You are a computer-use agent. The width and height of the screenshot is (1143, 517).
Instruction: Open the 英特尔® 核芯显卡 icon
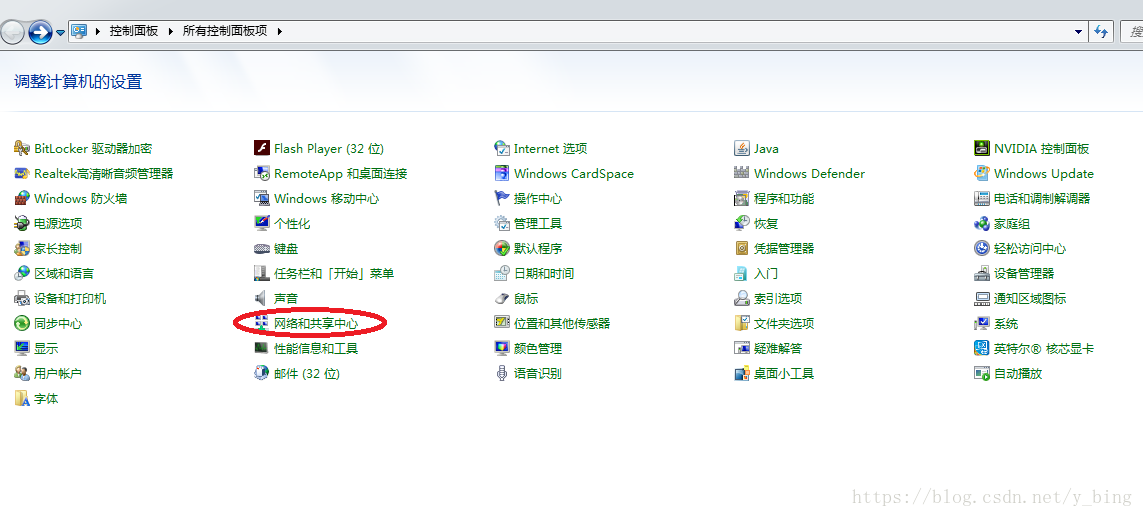[x=982, y=349]
